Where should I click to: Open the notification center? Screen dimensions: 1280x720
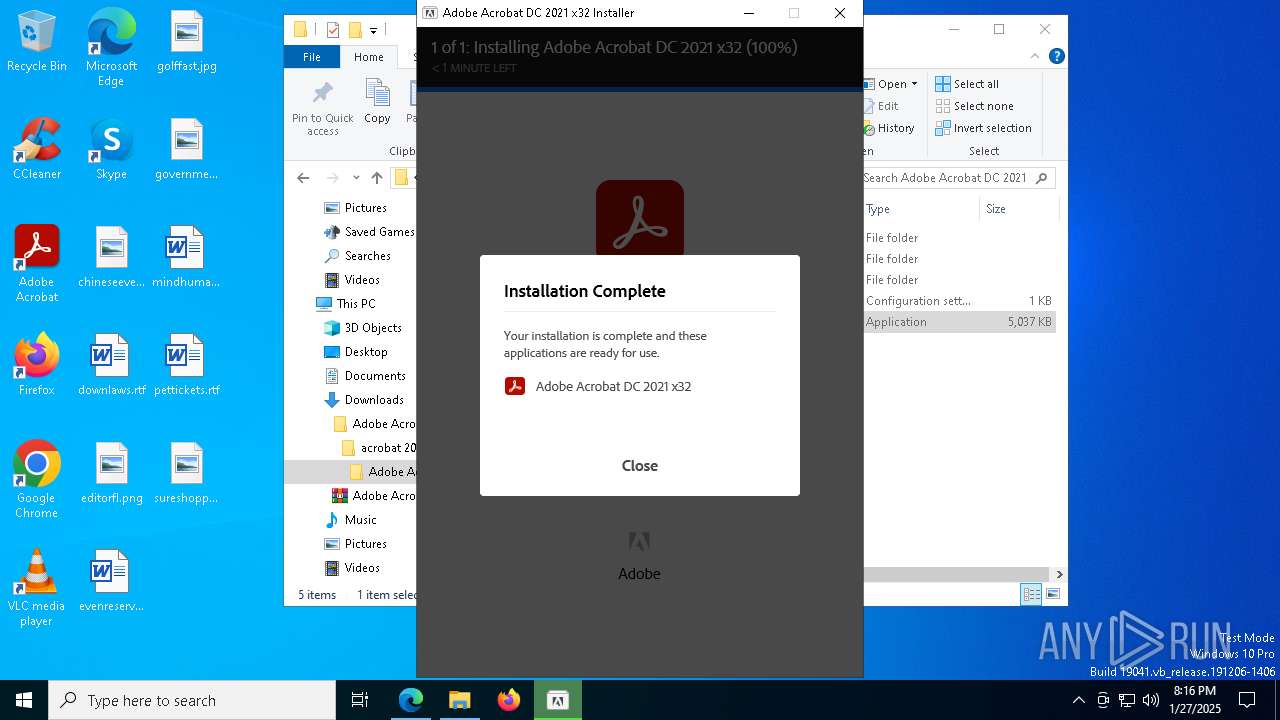pos(1247,700)
